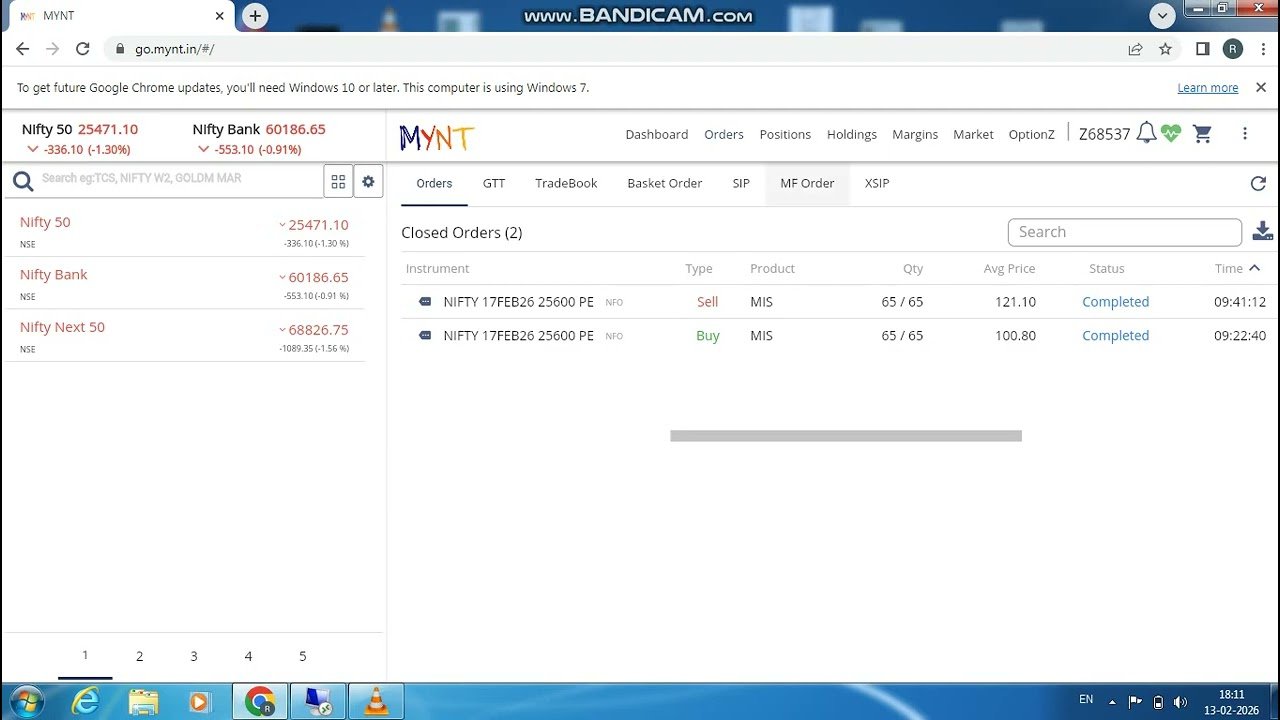Refresh orders using the reload icon
Screen dimensions: 1280x720
pyautogui.click(x=1258, y=183)
